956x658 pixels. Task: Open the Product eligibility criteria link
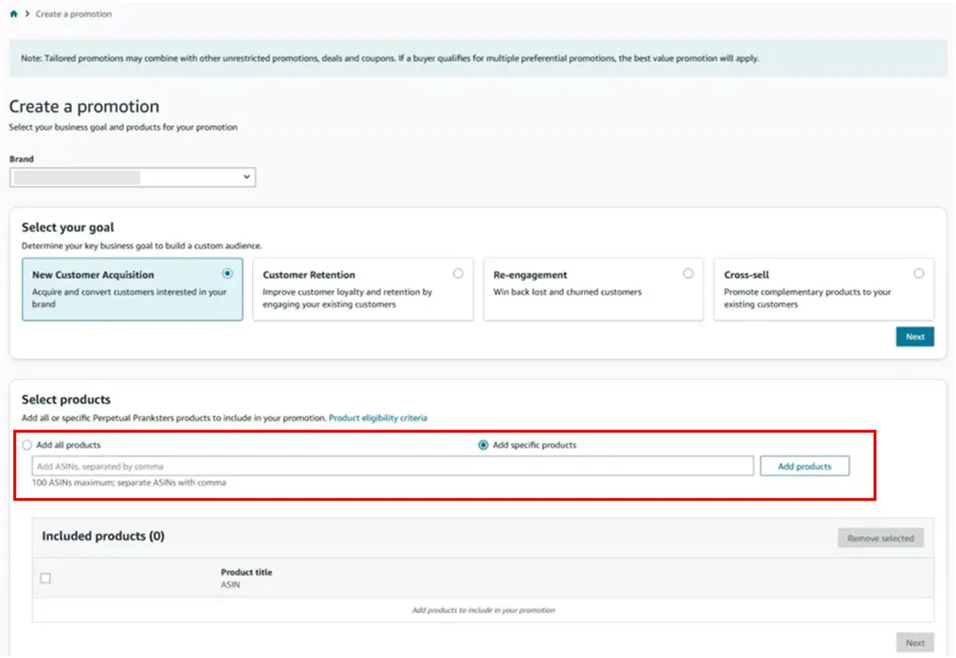[x=378, y=417]
